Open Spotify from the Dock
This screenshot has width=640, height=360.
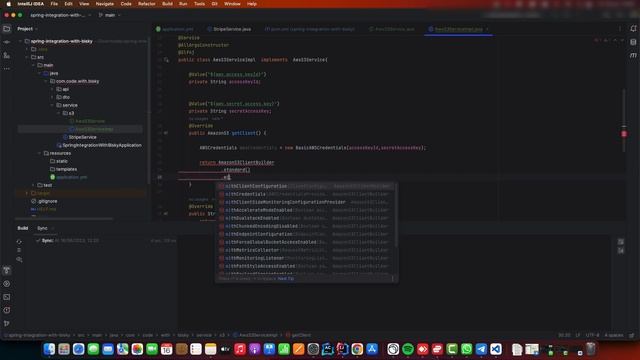point(408,349)
